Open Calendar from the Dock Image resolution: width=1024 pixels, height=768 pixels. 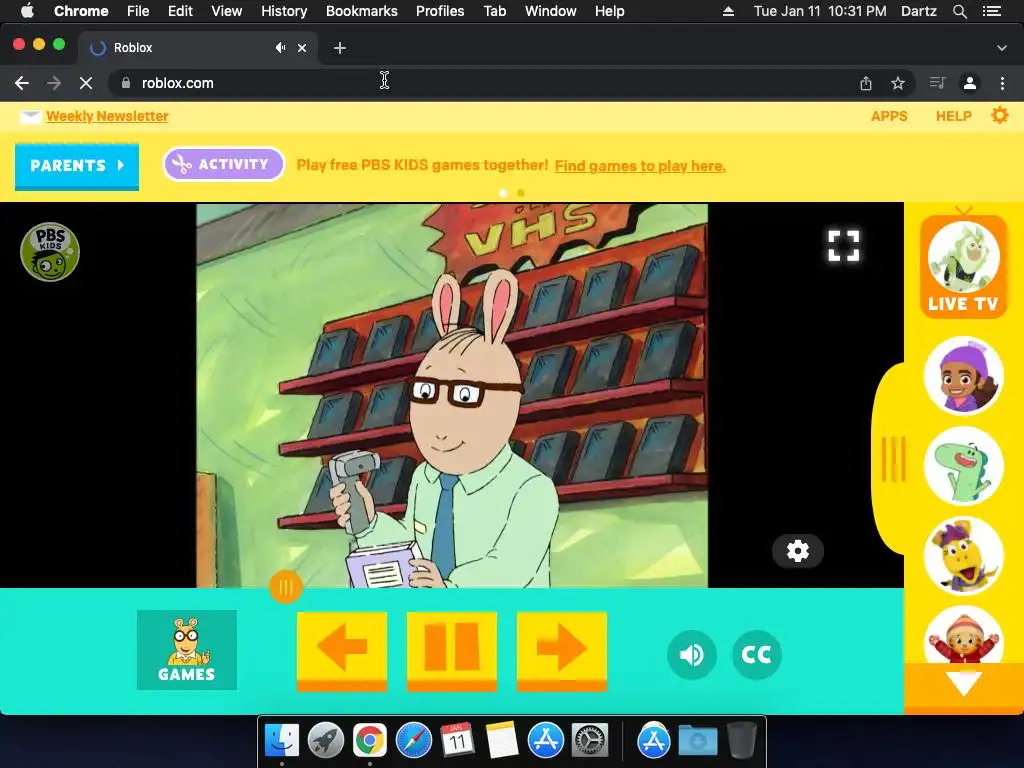(x=457, y=740)
